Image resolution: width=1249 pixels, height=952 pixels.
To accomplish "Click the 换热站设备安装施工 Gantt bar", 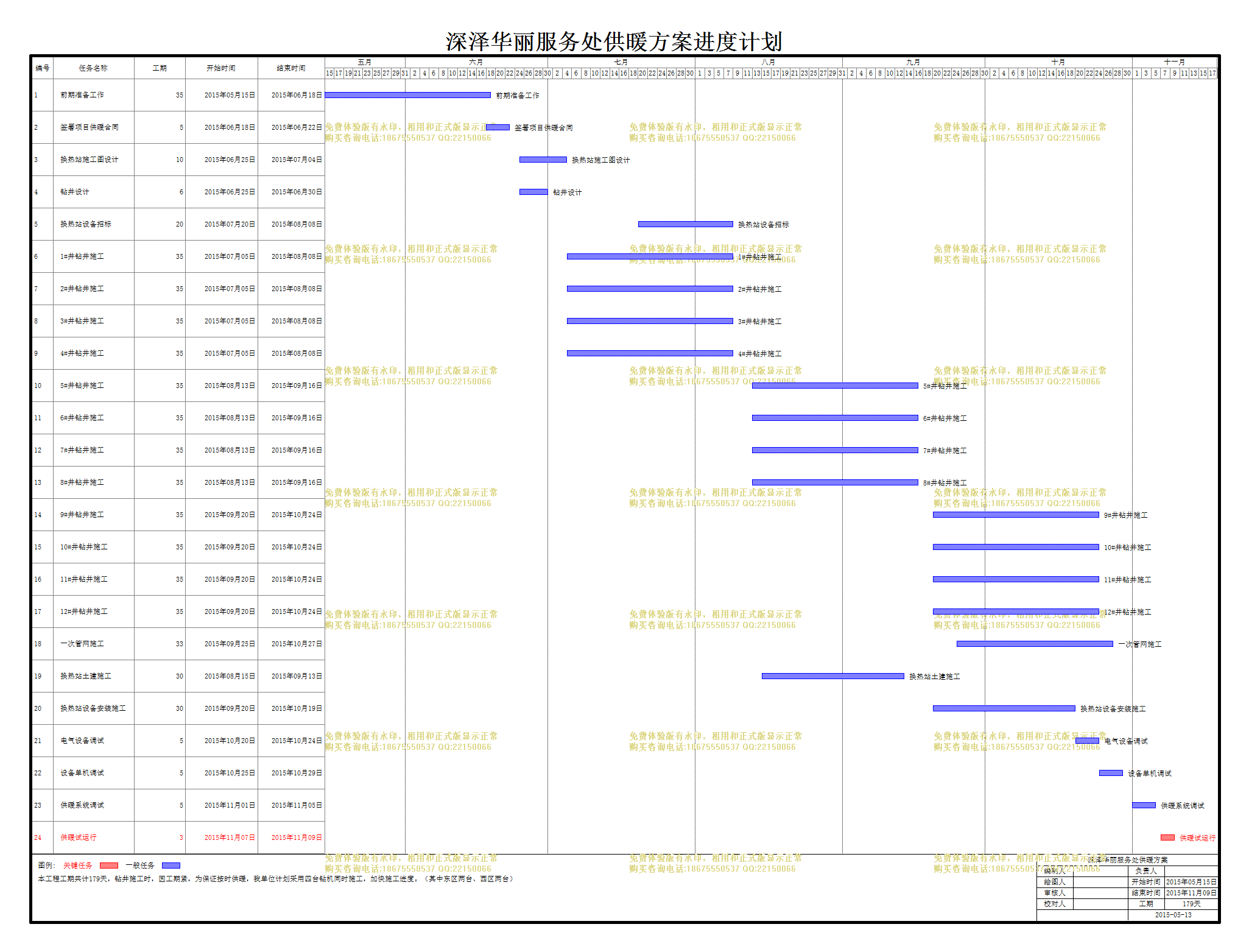I will 1004,708.
